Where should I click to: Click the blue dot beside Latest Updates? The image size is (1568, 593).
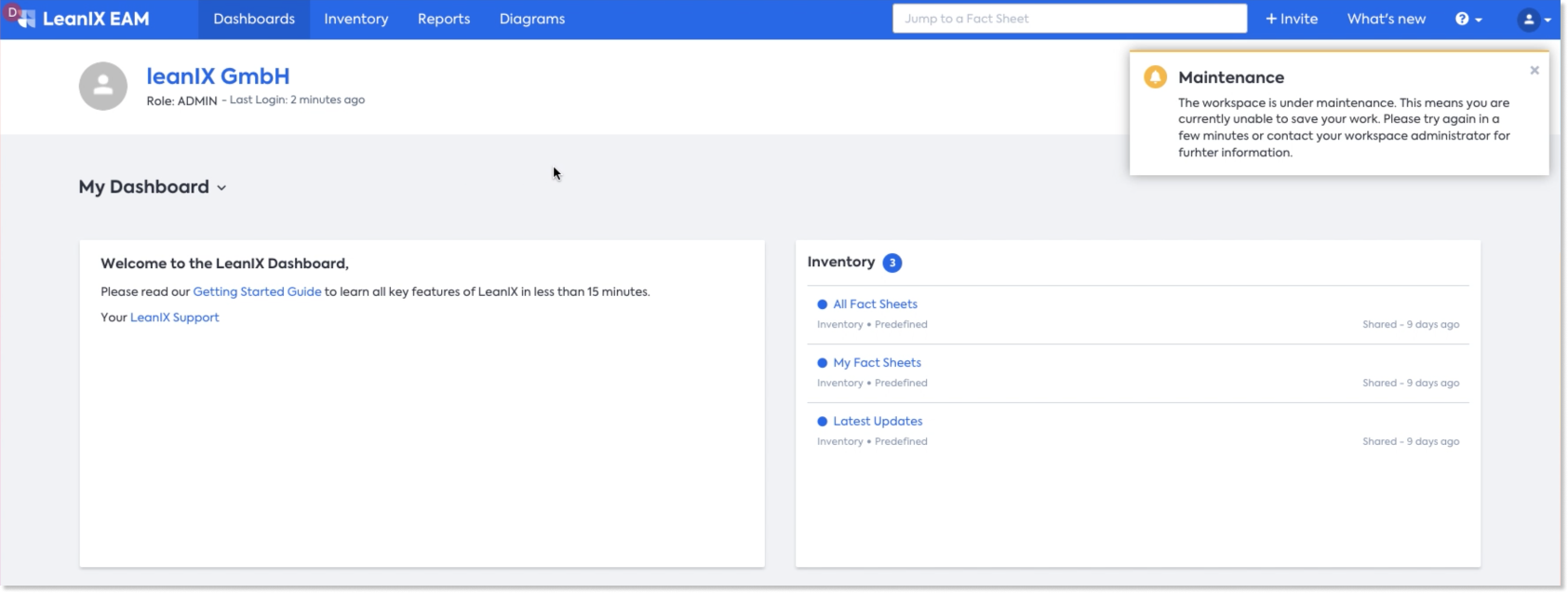click(823, 422)
